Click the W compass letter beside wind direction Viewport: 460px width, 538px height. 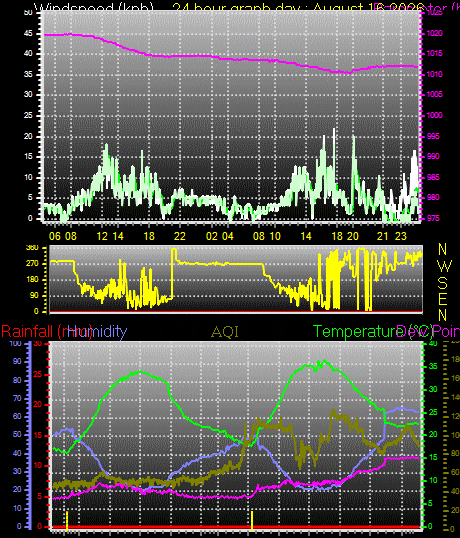tap(445, 266)
